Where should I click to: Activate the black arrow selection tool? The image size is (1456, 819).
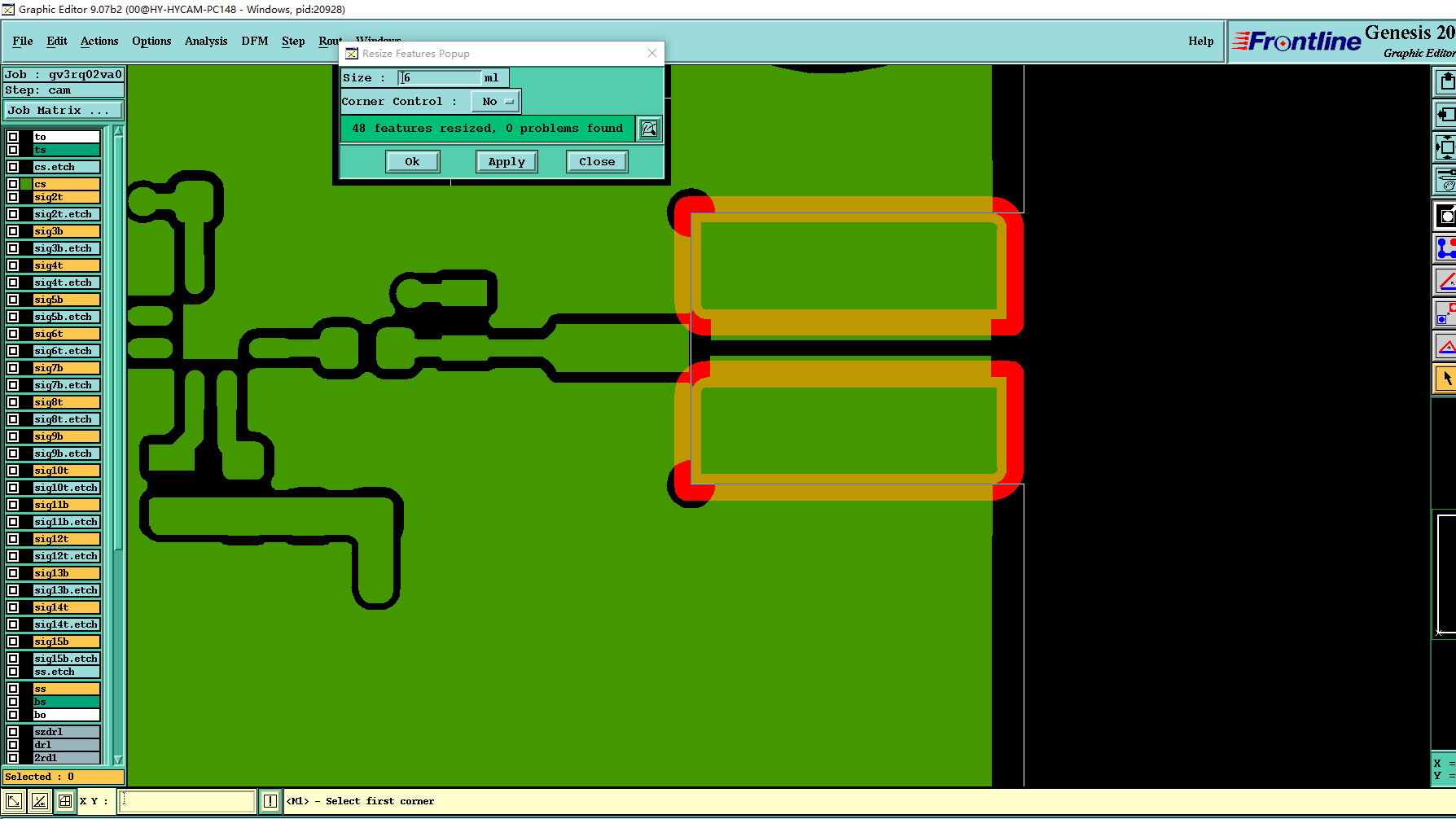click(1445, 379)
